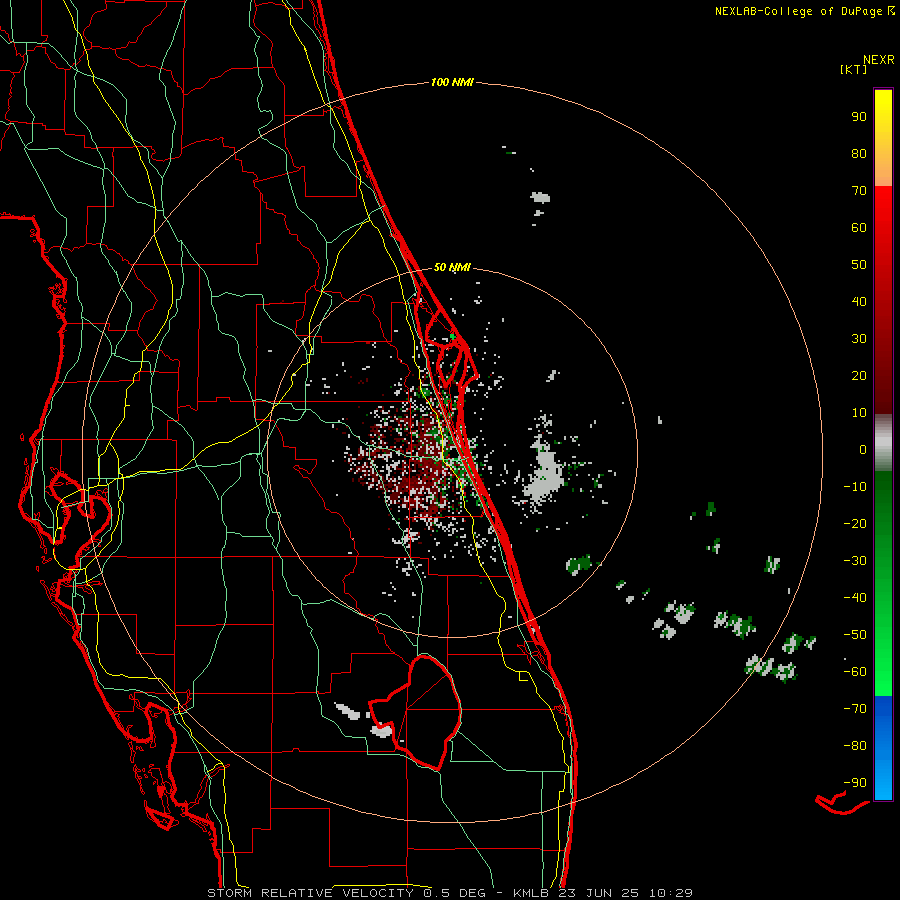Click the '50 NMI' range ring label

[x=452, y=267]
